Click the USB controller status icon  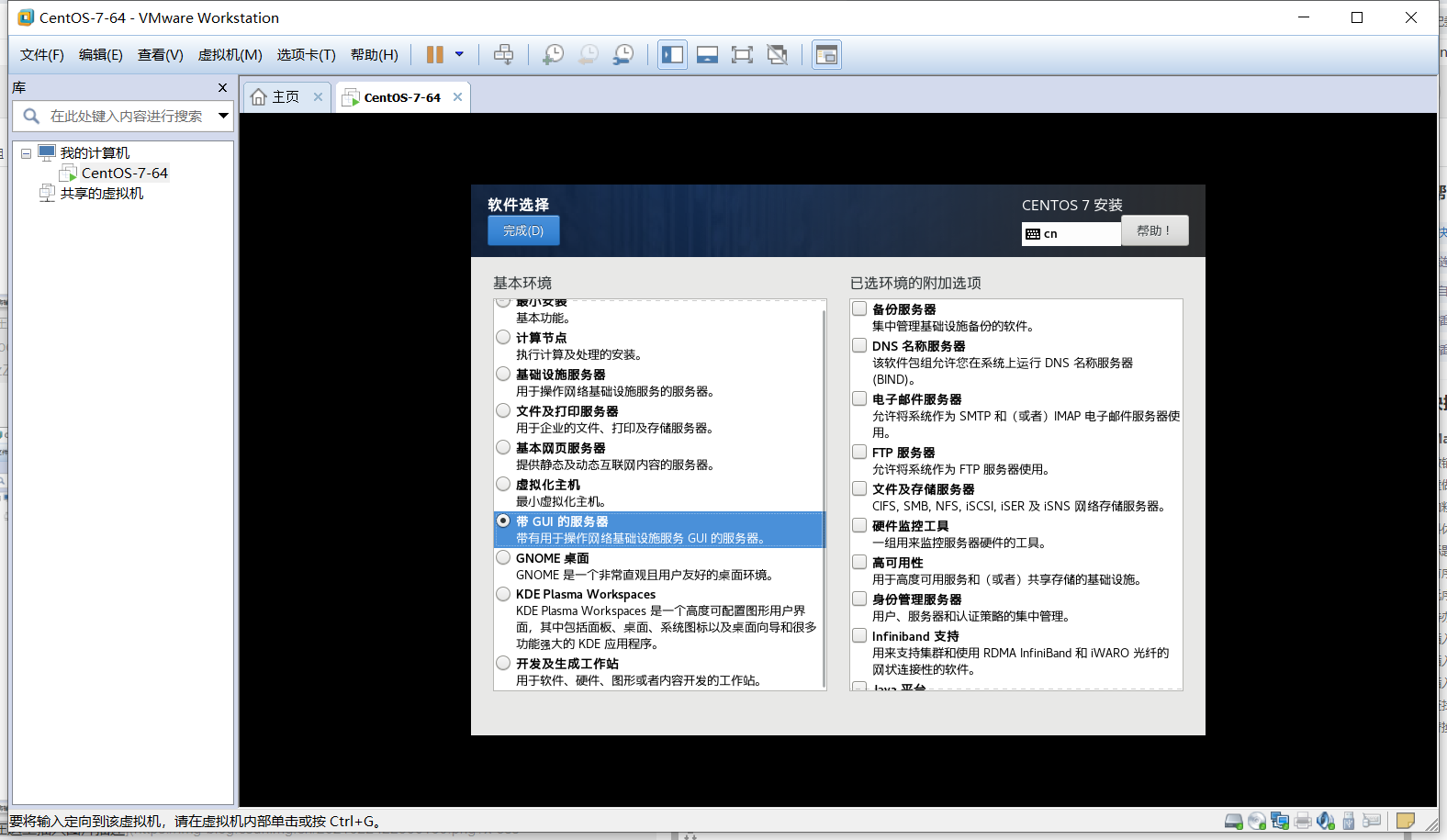click(x=1349, y=821)
